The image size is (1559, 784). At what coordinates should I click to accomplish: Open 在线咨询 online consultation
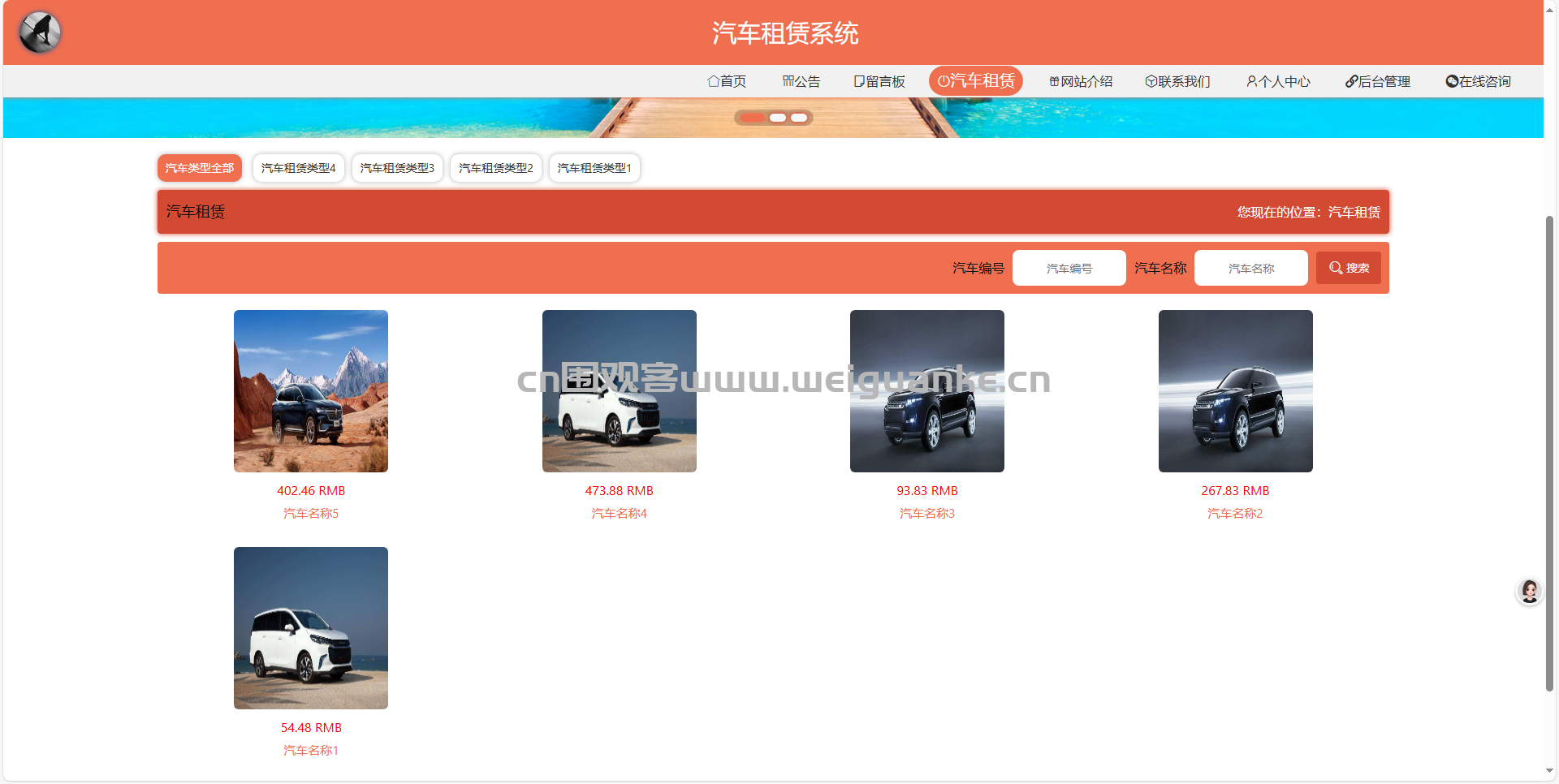pos(1478,81)
